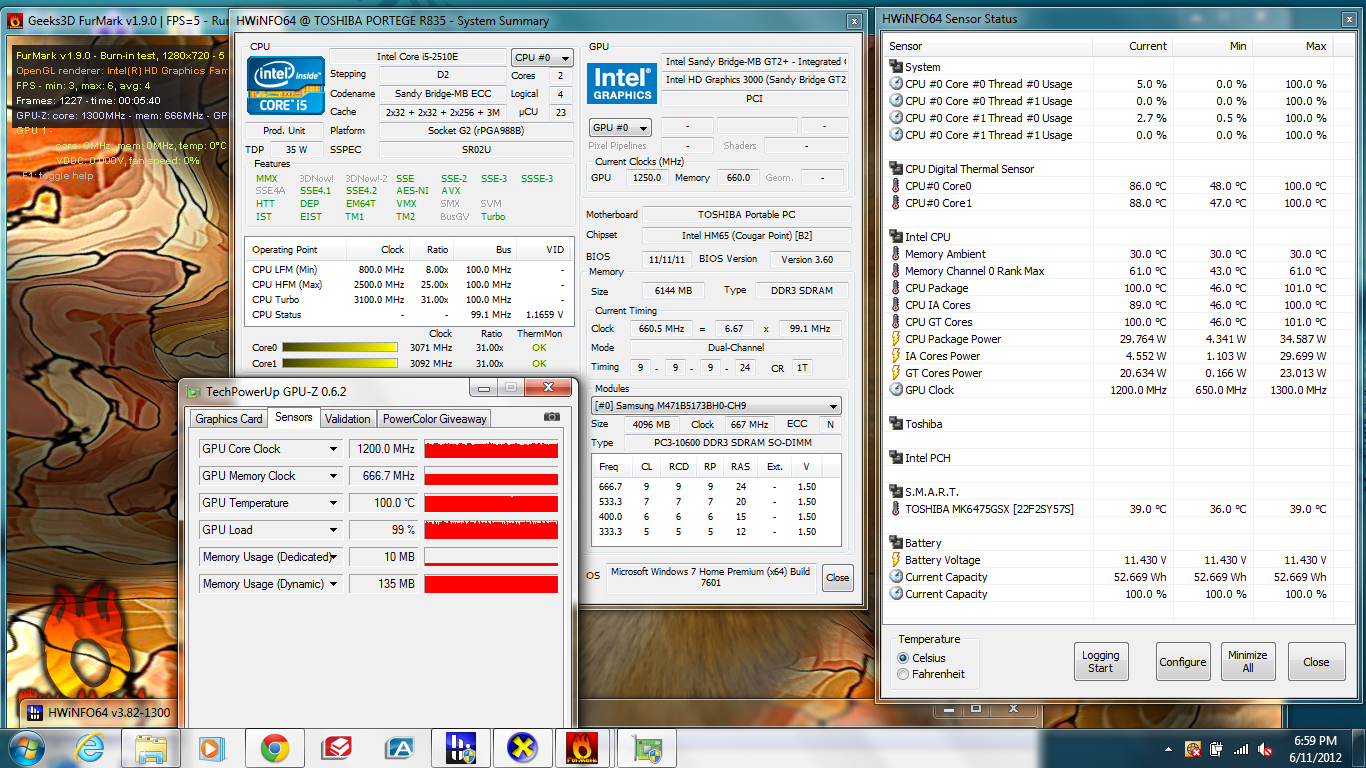Viewport: 1366px width, 768px height.
Task: Click lightning icon beside GT Cores Power
Action: tap(896, 373)
